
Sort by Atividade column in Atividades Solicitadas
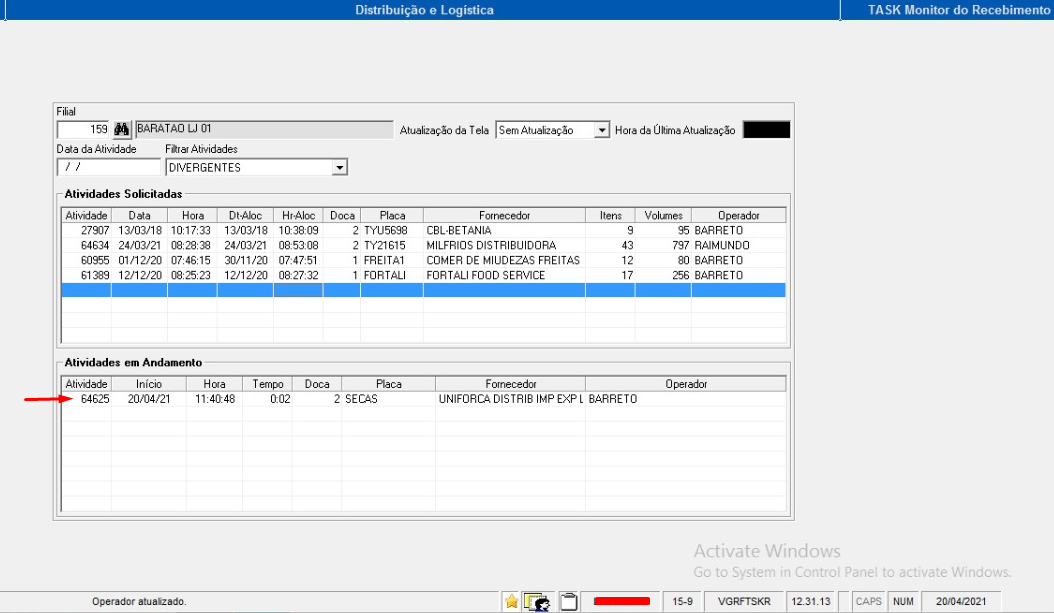[x=86, y=216]
